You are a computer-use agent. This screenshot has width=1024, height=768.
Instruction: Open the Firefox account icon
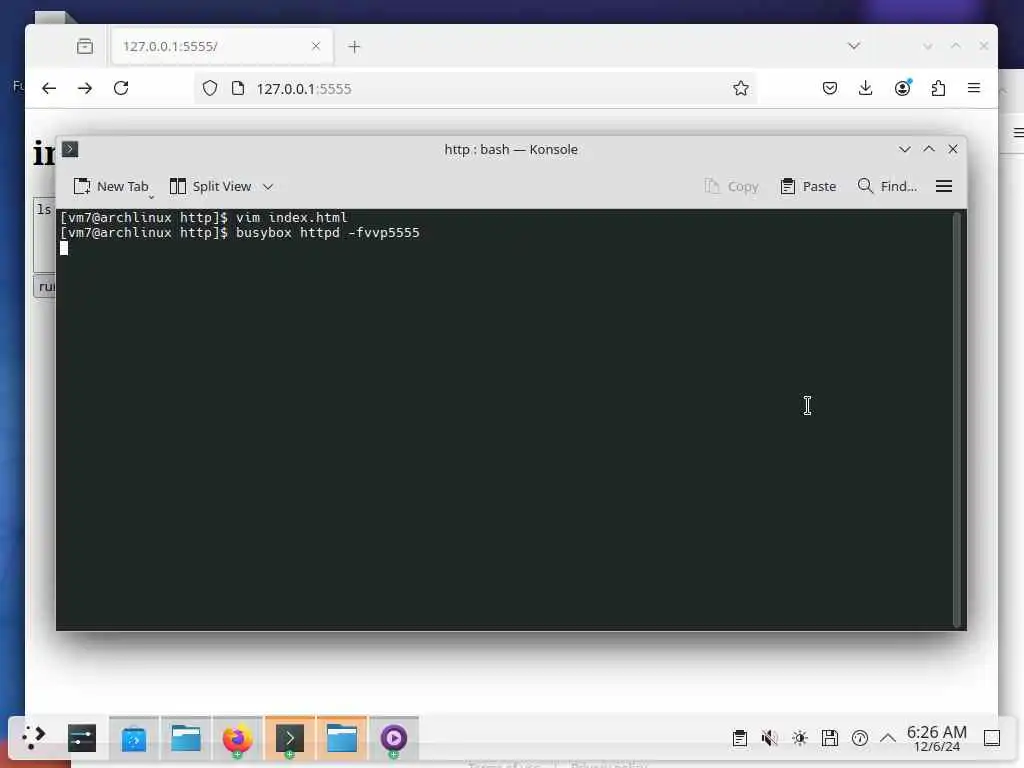click(903, 88)
